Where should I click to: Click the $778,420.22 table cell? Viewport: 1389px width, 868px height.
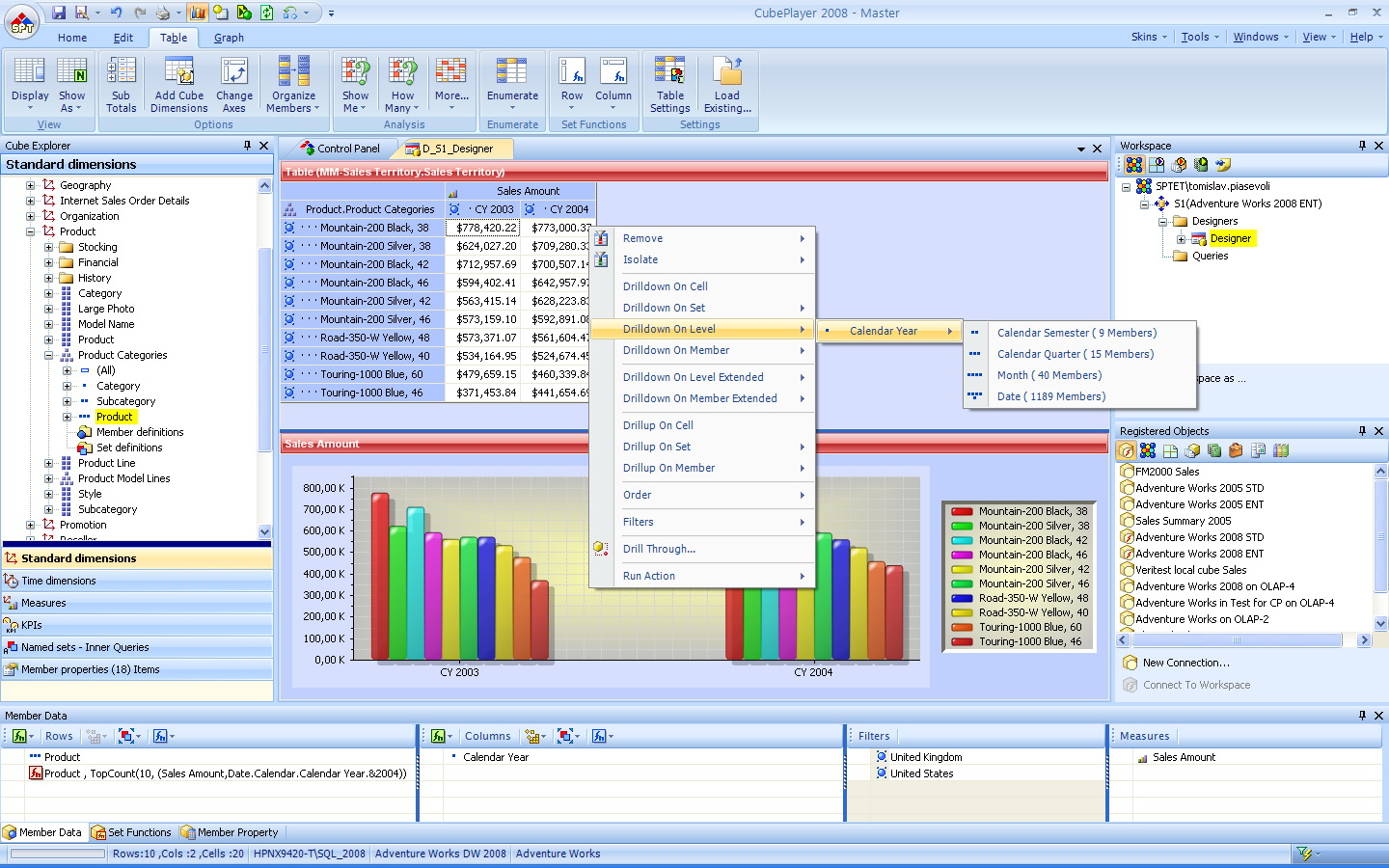tap(483, 228)
